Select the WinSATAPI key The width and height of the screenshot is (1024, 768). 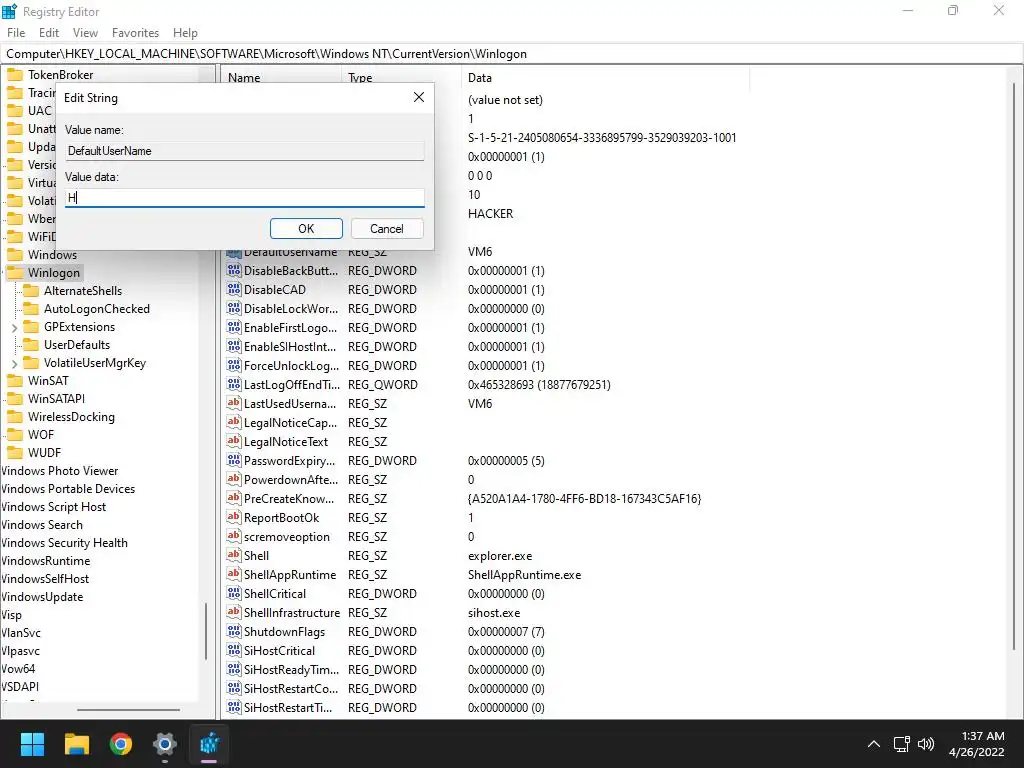[x=56, y=399]
